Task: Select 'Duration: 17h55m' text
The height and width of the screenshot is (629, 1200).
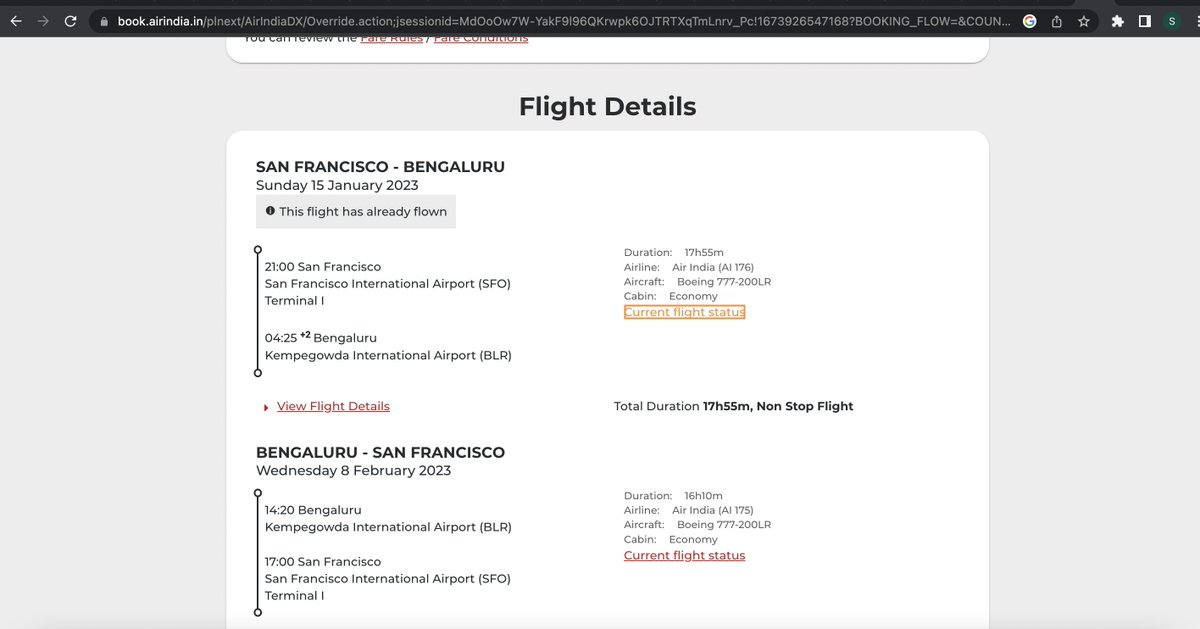Action: pyautogui.click(x=673, y=253)
